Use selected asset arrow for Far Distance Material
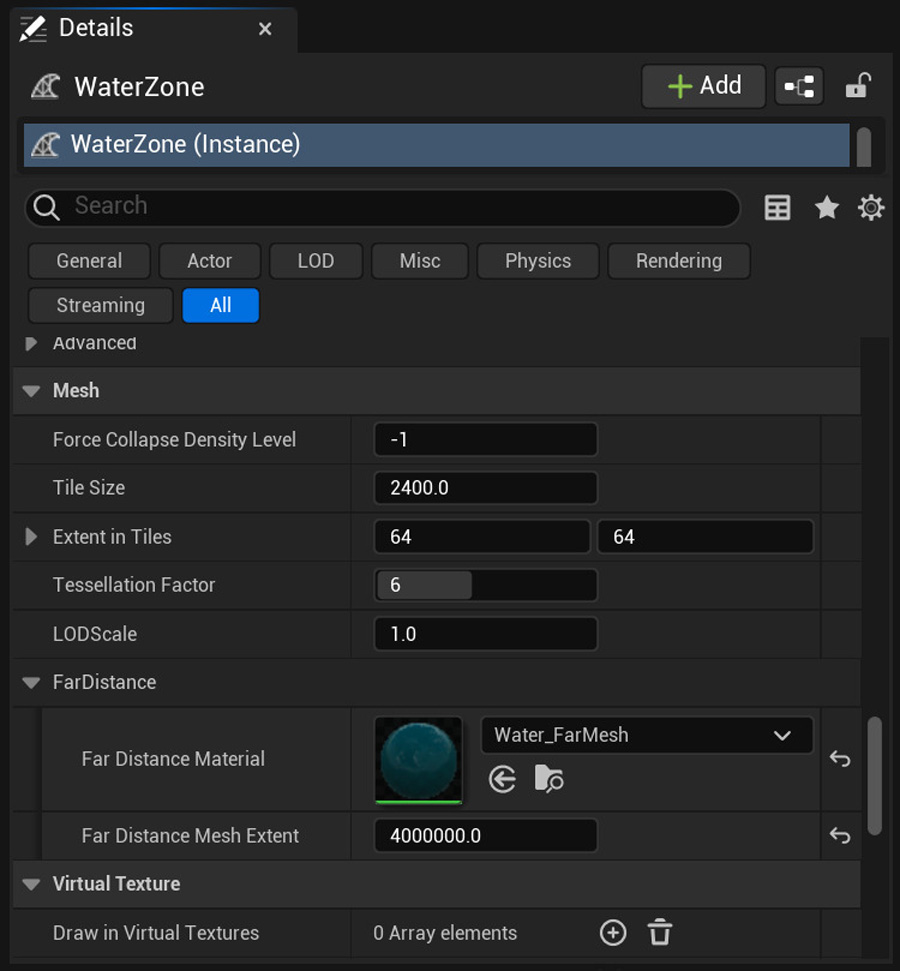 point(502,779)
